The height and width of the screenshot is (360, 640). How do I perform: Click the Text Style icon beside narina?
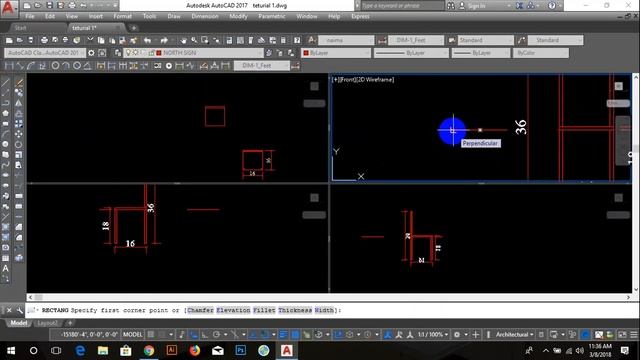tap(311, 40)
